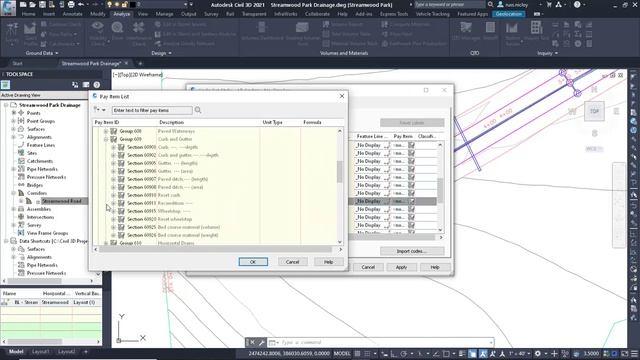Click Import codes... button in background dialog
The height and width of the screenshot is (360, 640).
pos(412,251)
